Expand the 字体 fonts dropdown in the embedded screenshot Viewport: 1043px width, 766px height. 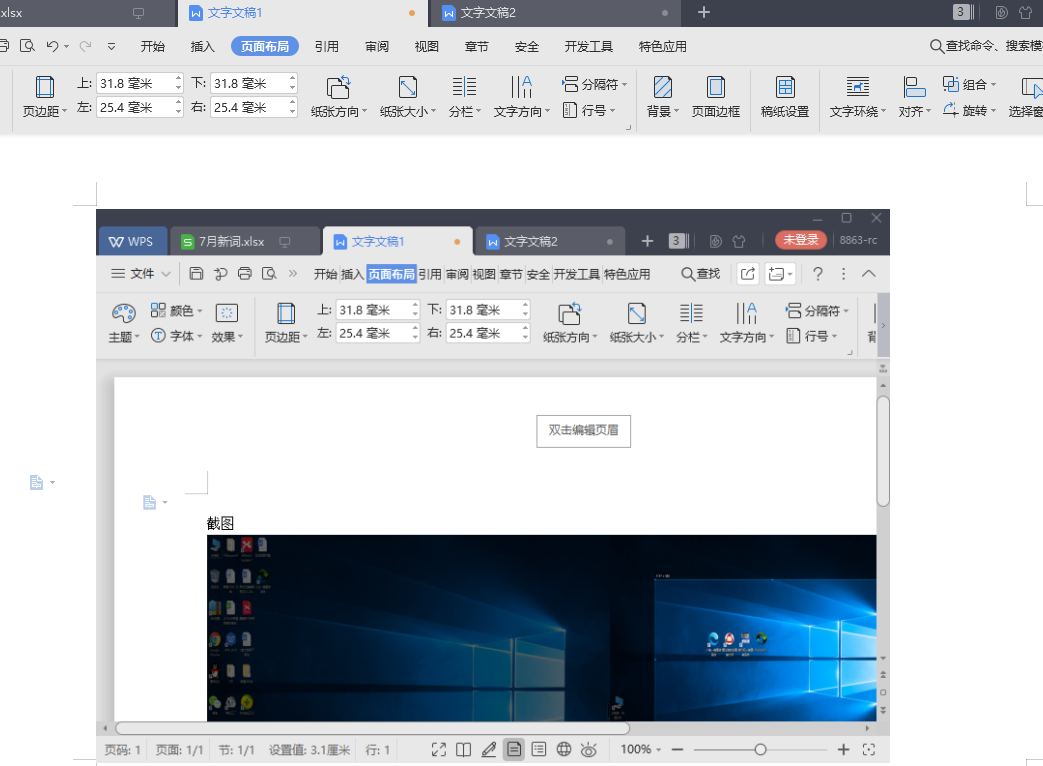click(x=200, y=336)
